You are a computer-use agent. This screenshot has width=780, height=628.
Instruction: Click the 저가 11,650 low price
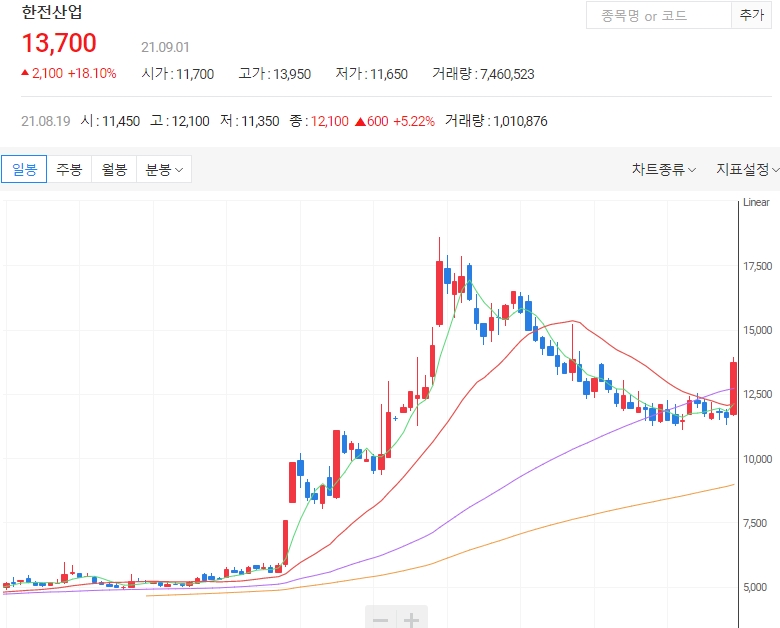pyautogui.click(x=372, y=74)
